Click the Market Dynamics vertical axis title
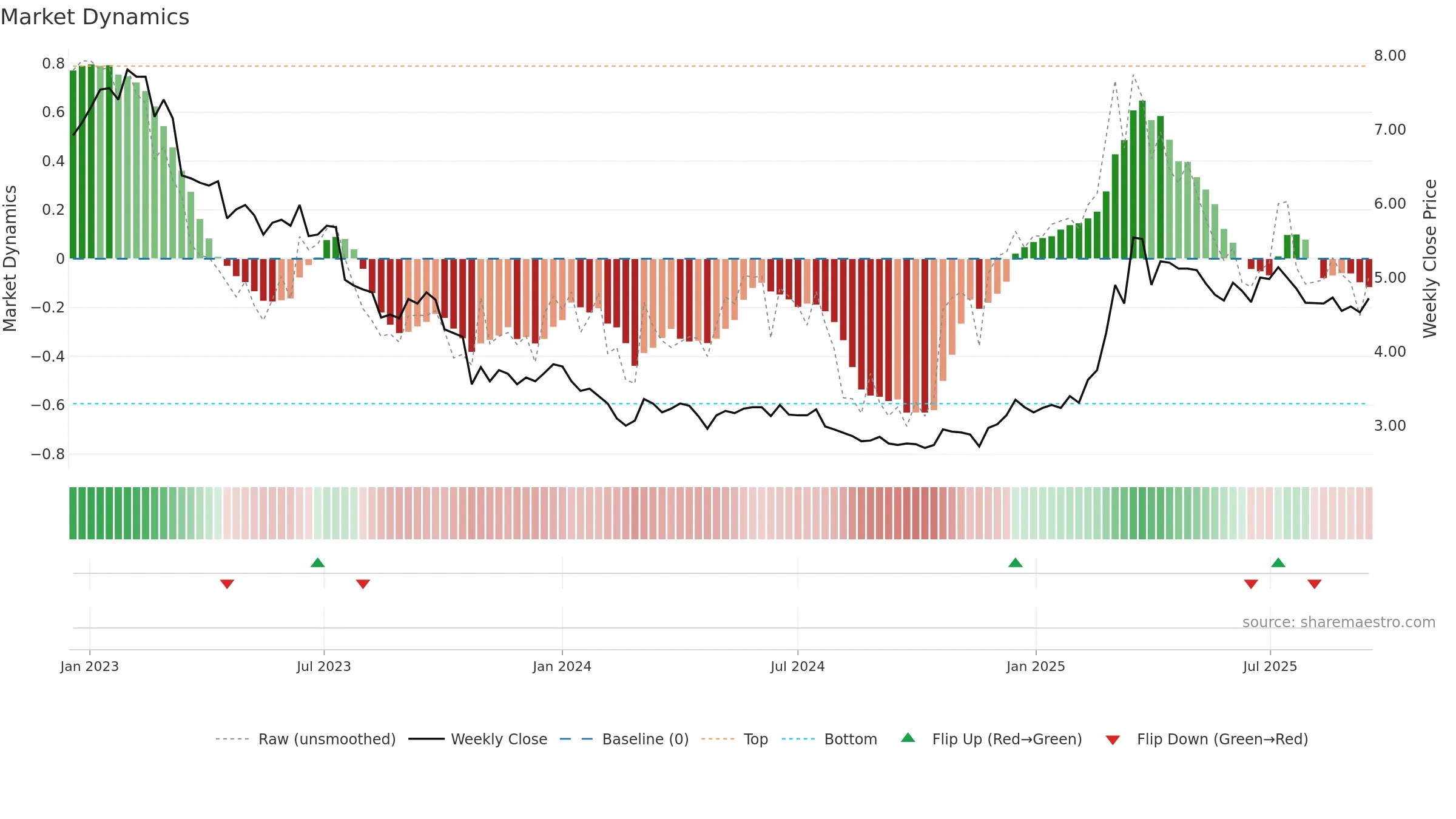 click(x=10, y=258)
